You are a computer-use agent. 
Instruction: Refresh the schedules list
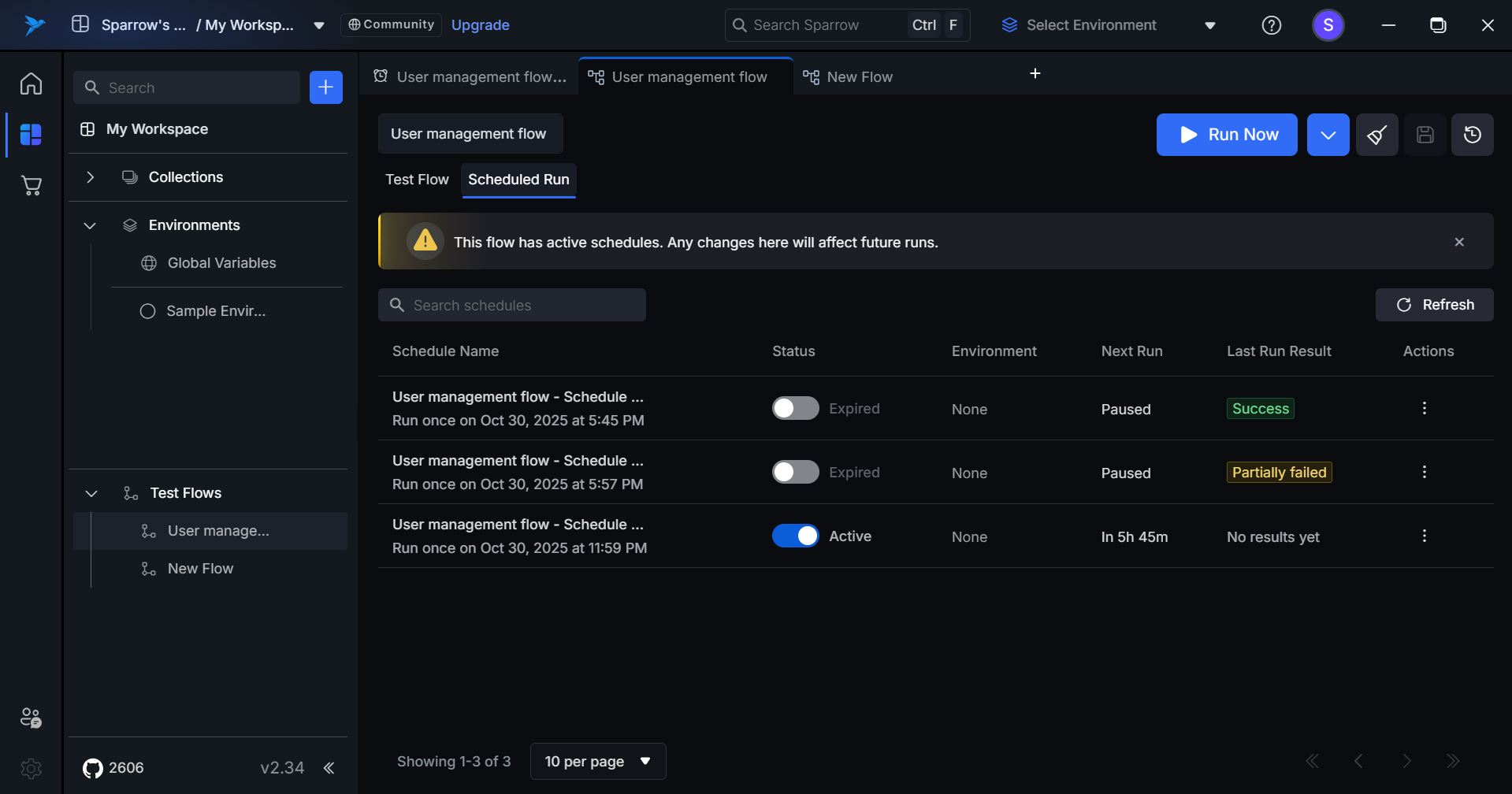(1434, 305)
